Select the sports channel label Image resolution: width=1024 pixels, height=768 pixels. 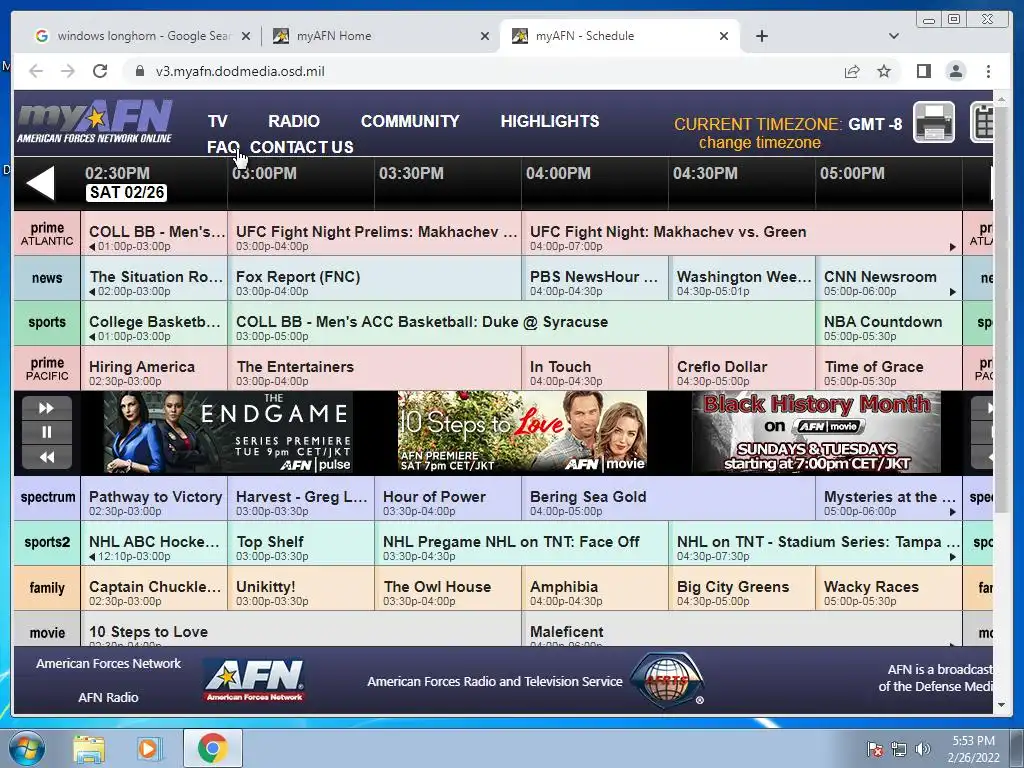point(47,323)
